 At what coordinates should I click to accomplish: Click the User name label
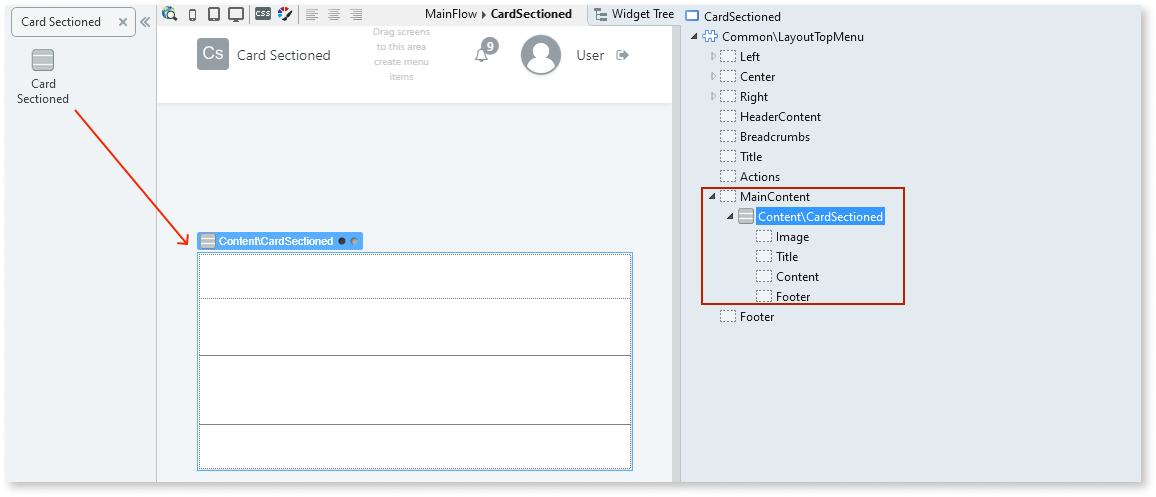click(590, 55)
